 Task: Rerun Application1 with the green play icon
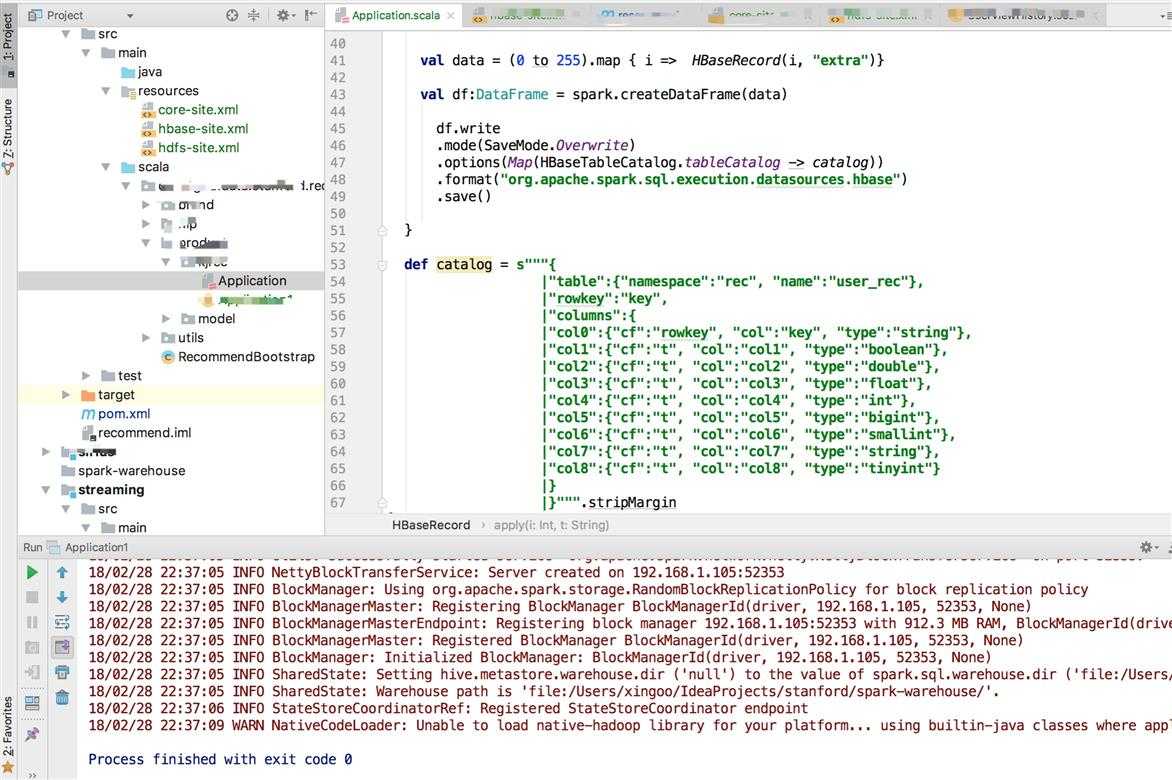tap(31, 572)
